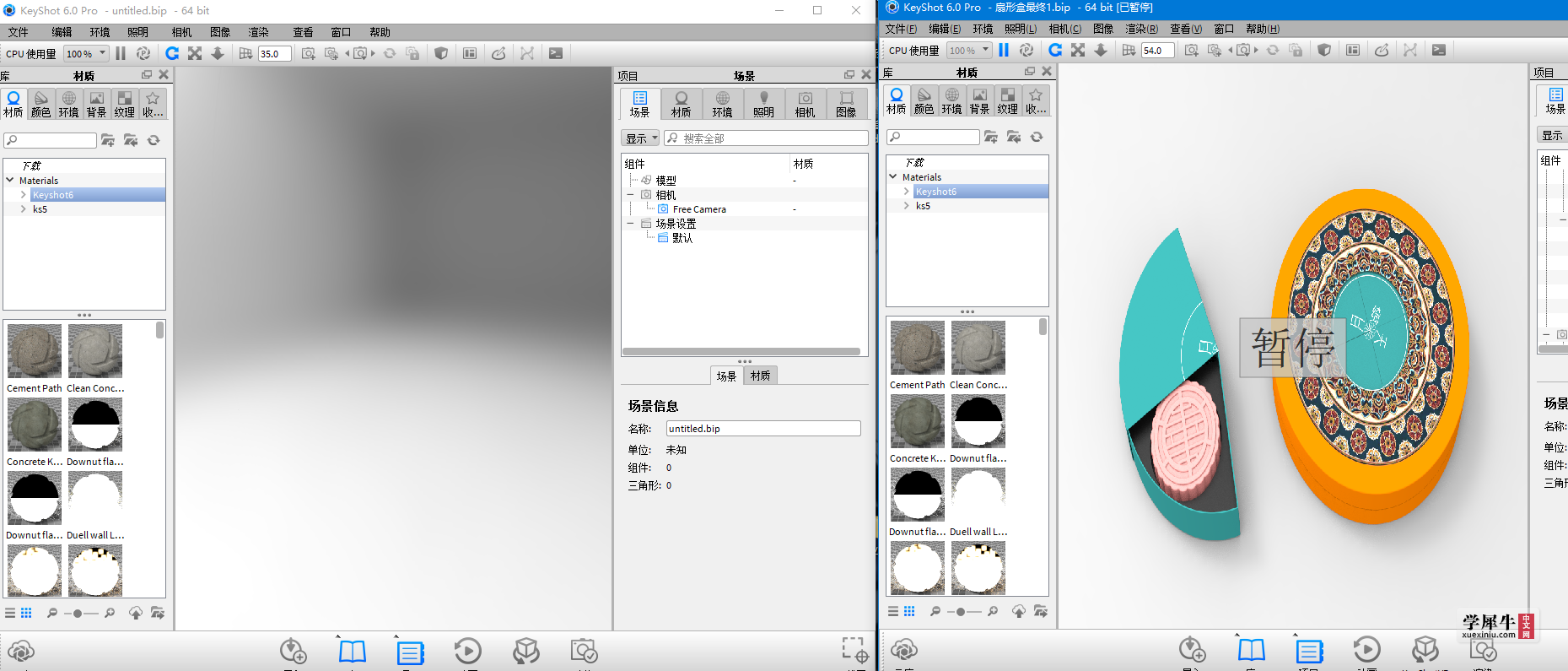
Task: Resume rendering with pause button in right window
Action: coord(1004,50)
